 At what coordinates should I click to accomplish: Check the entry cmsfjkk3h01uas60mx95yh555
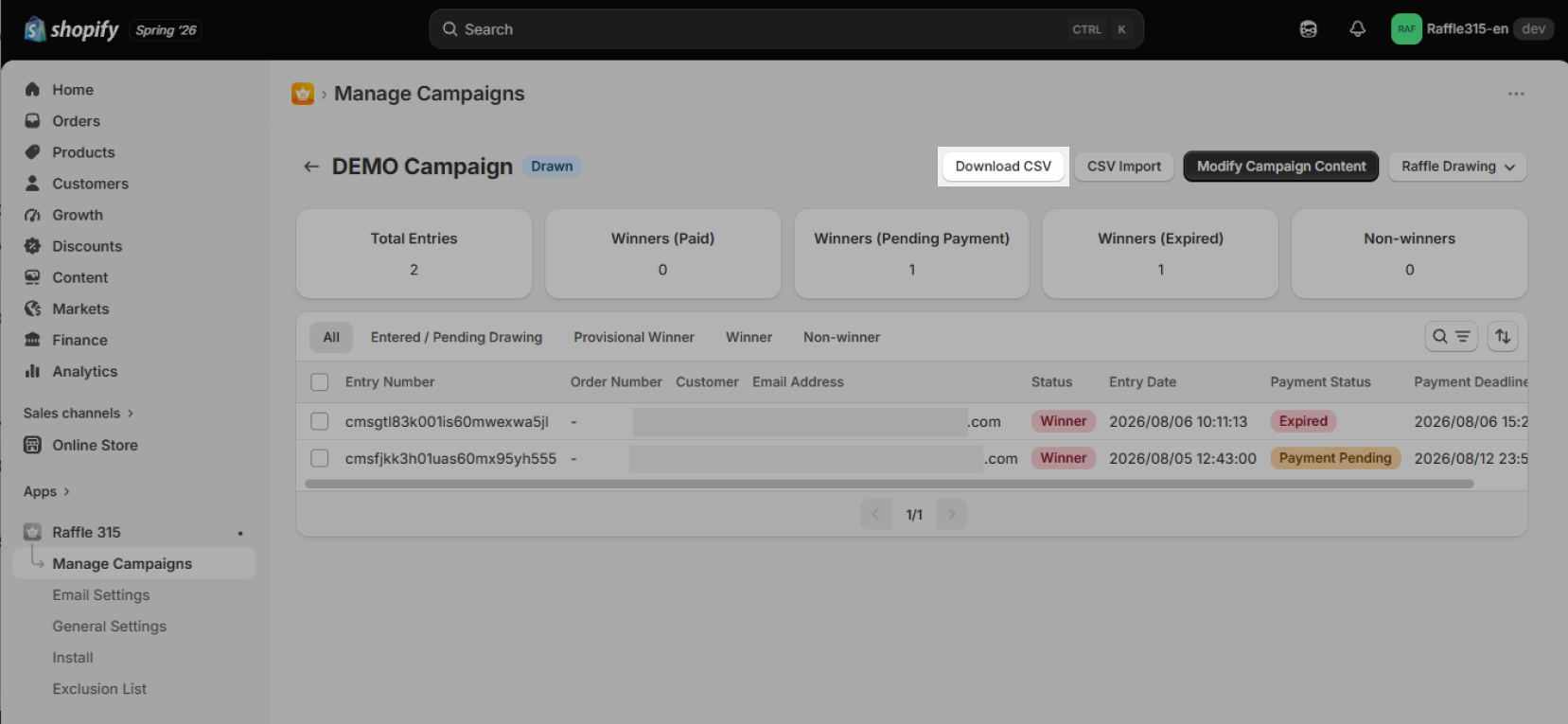point(320,458)
